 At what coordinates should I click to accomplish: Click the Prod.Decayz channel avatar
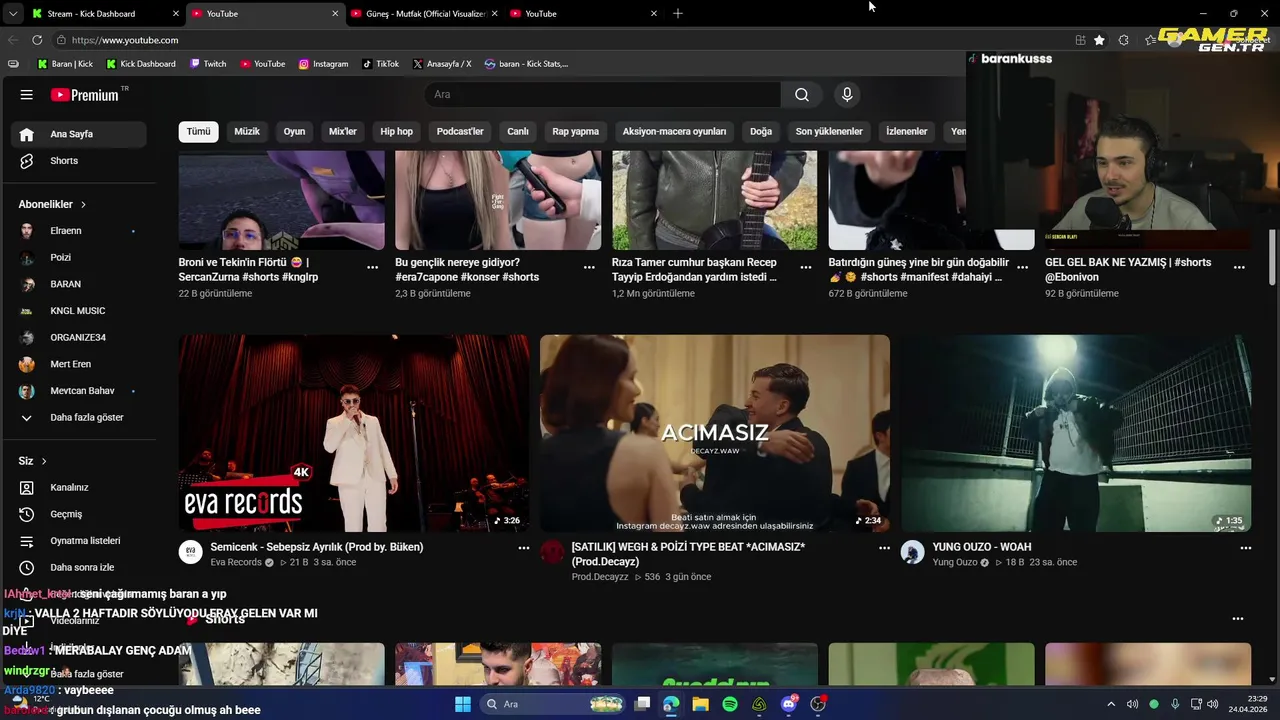click(552, 553)
